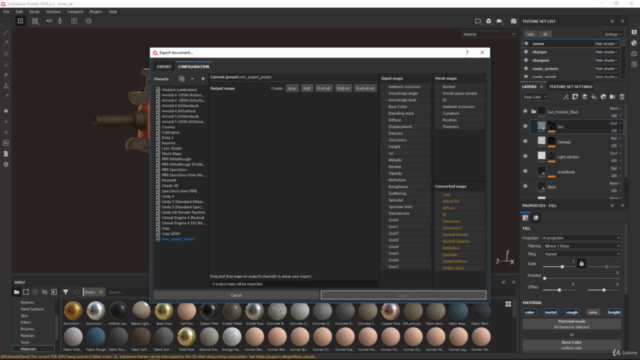
Task: Open the Tiling Repeat dropdown
Action: click(581, 254)
